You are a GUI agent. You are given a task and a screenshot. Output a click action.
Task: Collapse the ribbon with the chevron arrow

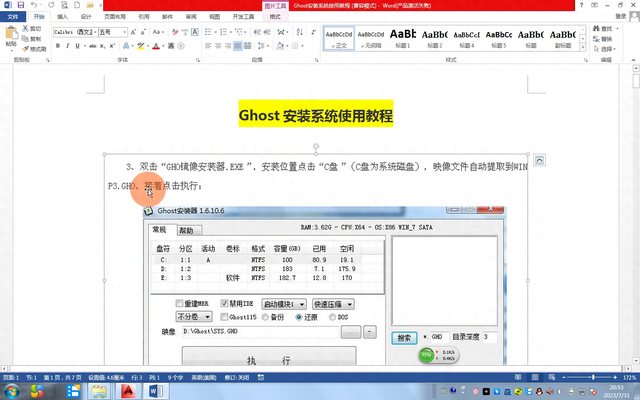(633, 60)
